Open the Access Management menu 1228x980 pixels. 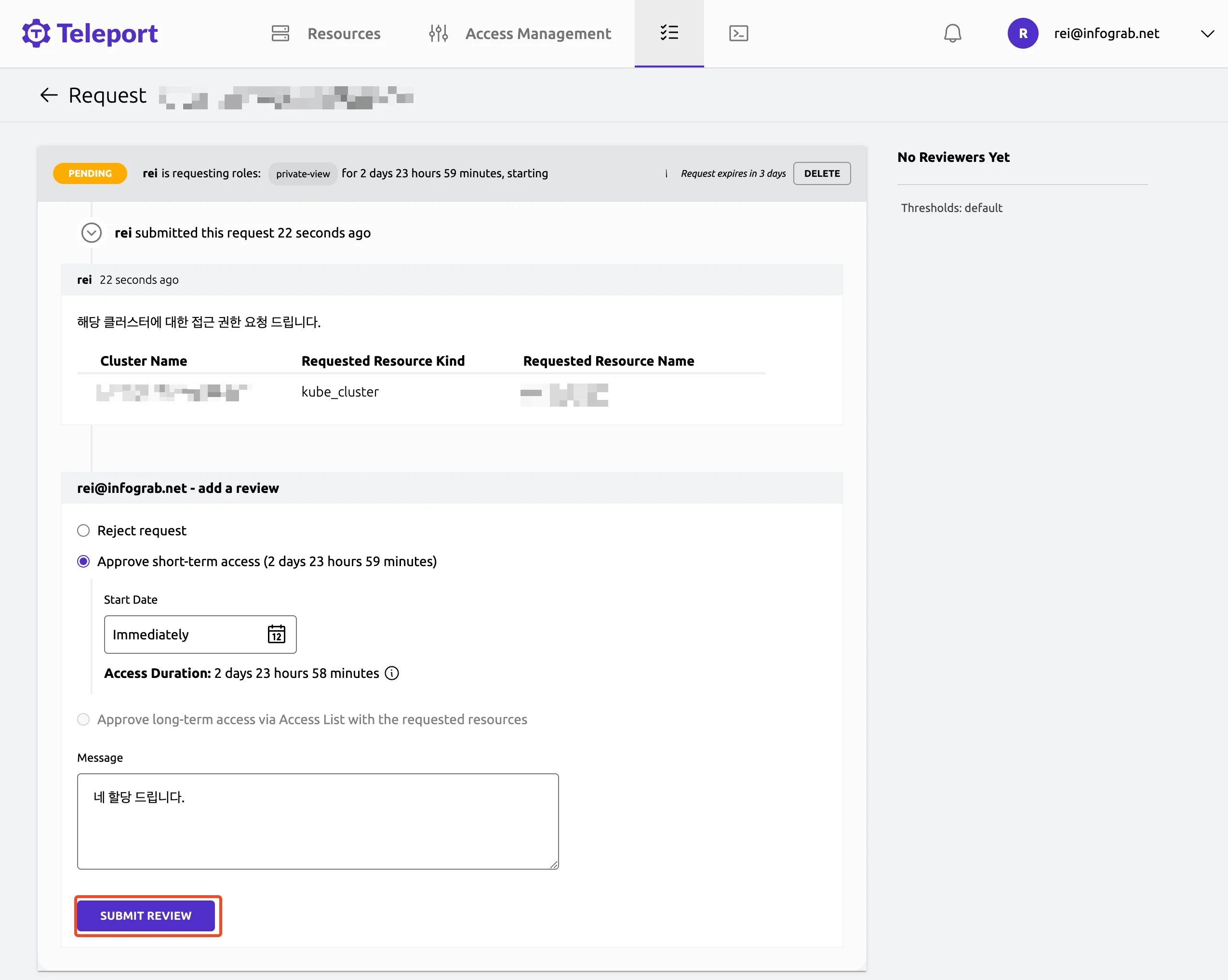(x=538, y=34)
